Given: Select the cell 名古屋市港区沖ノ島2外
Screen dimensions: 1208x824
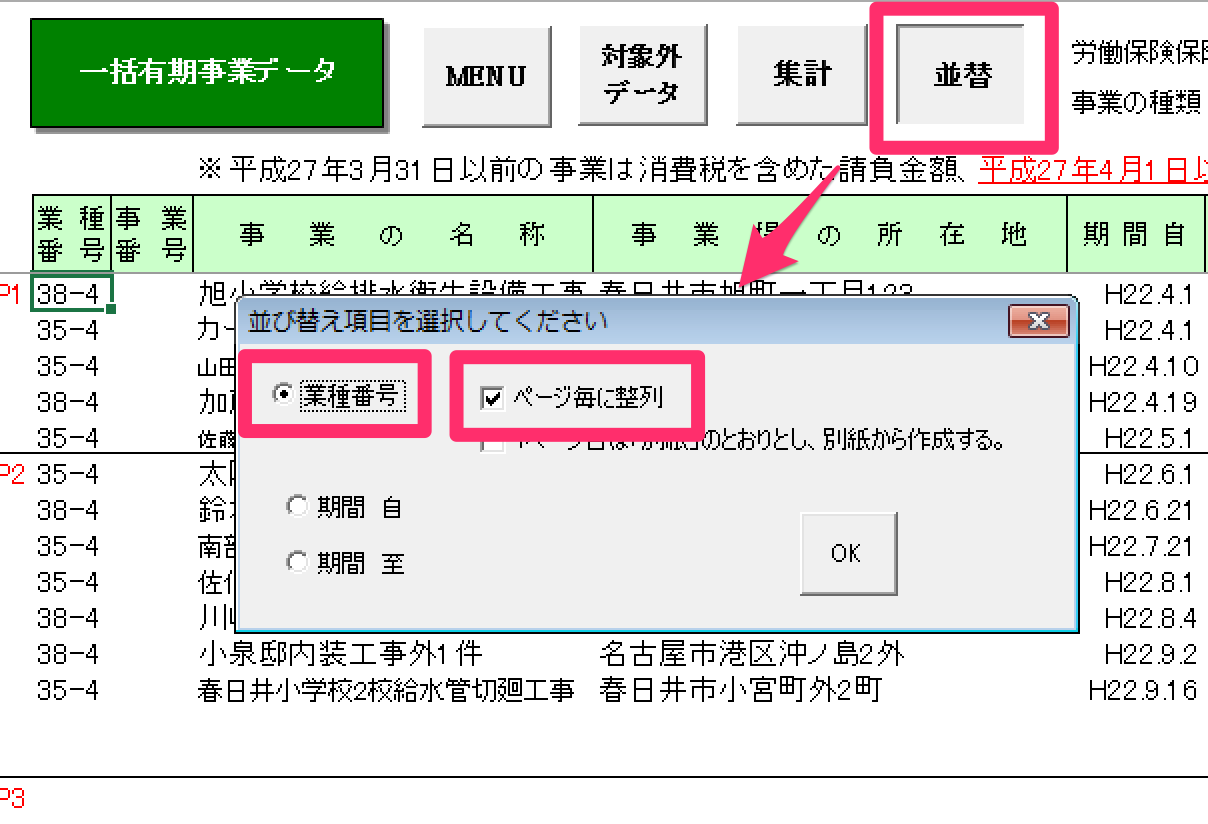Looking at the screenshot, I should coord(751,654).
